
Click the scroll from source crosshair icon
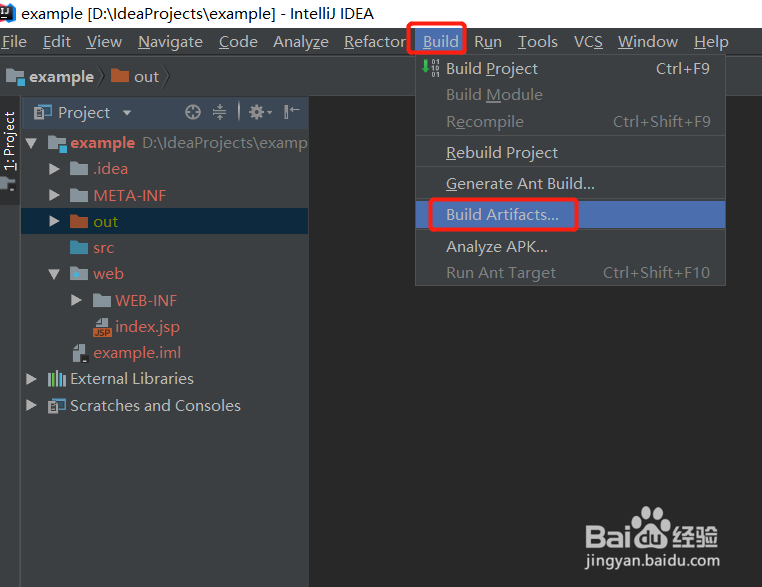tap(193, 112)
